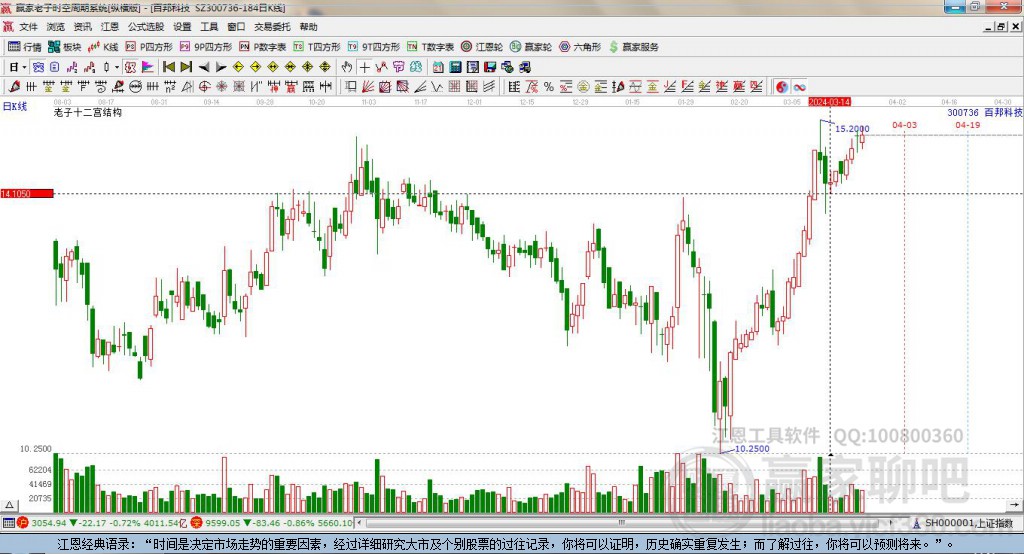Screen dimensions: 1024x554
Task: Open the 交易委托 menu
Action: pos(272,27)
